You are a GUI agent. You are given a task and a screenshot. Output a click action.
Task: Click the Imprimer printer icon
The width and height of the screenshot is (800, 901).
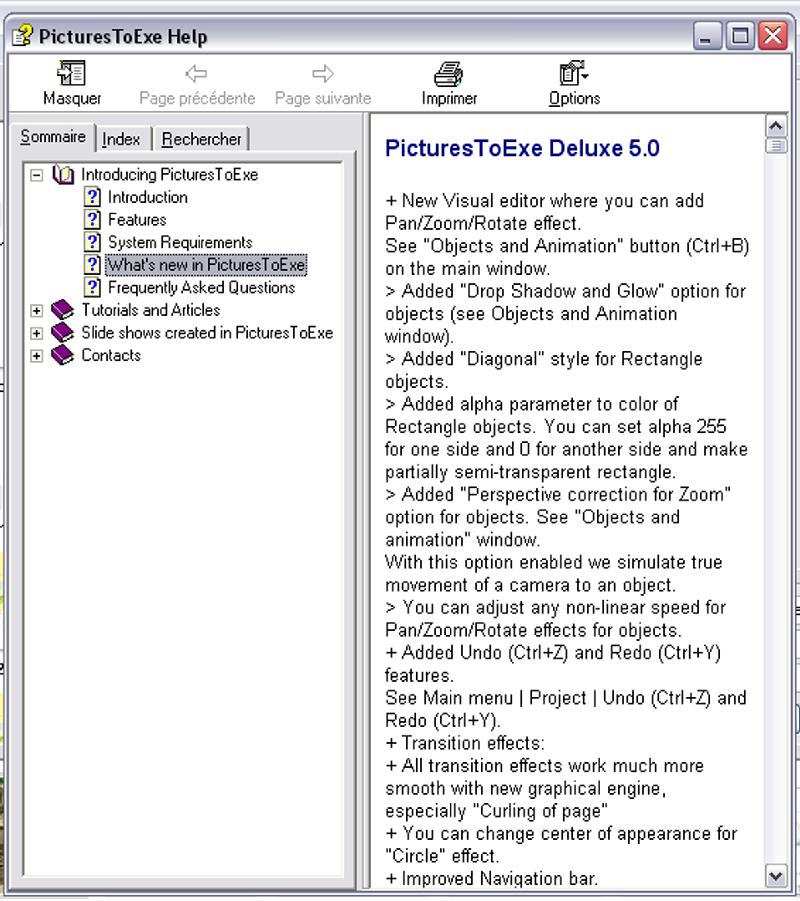[448, 74]
